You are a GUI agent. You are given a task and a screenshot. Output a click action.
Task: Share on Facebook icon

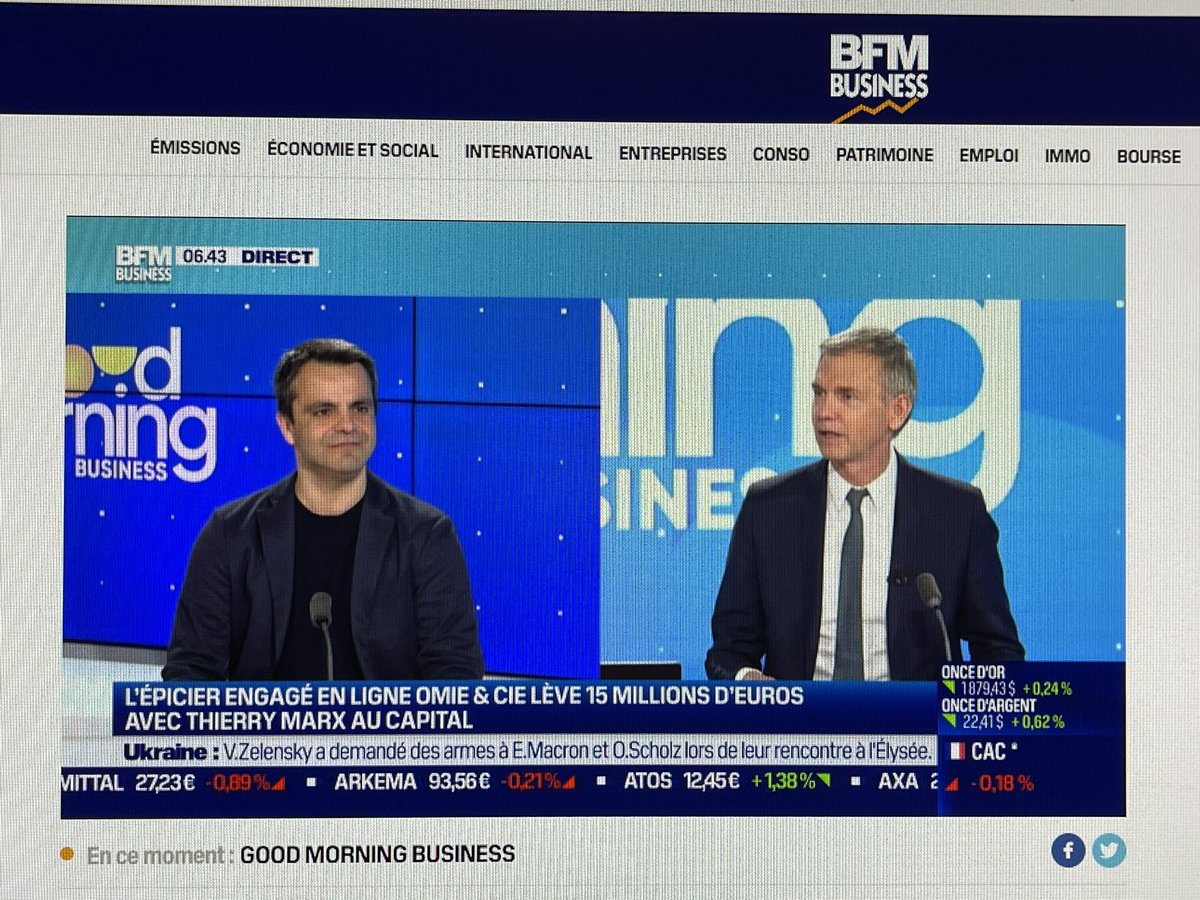(1068, 851)
